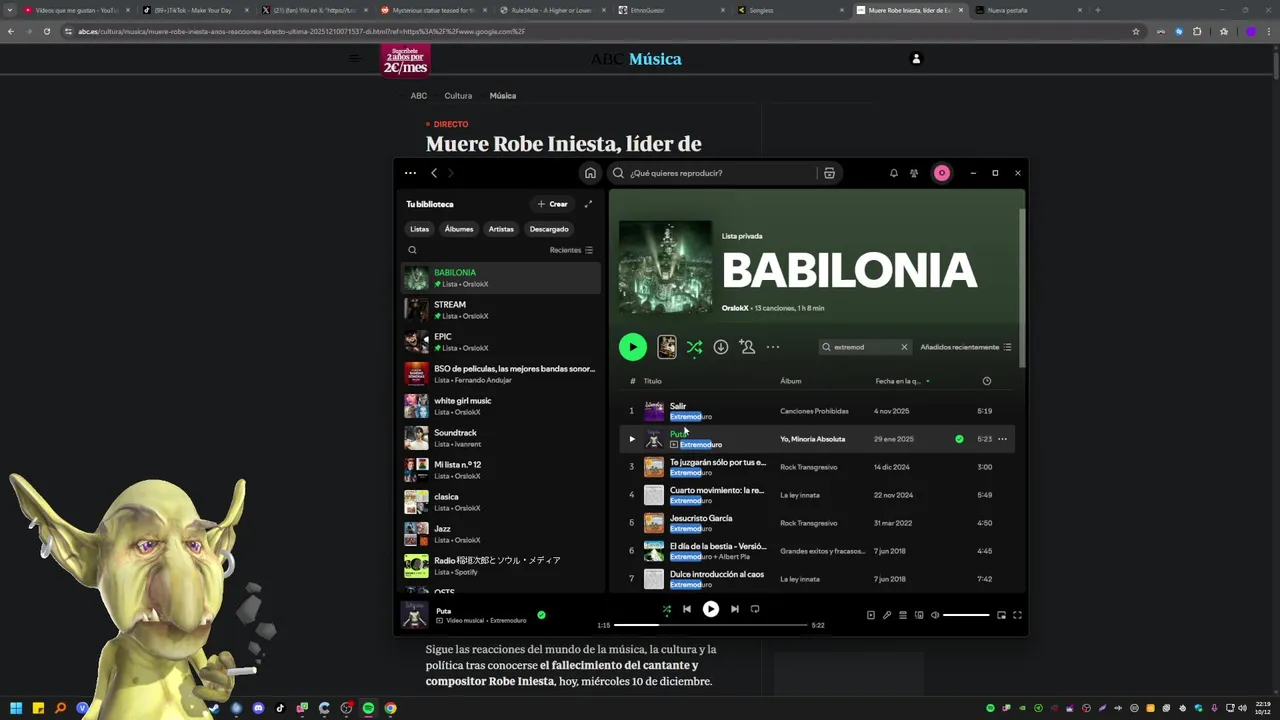Open more options for Puta track row
The width and height of the screenshot is (1280, 720).
[x=1002, y=439]
